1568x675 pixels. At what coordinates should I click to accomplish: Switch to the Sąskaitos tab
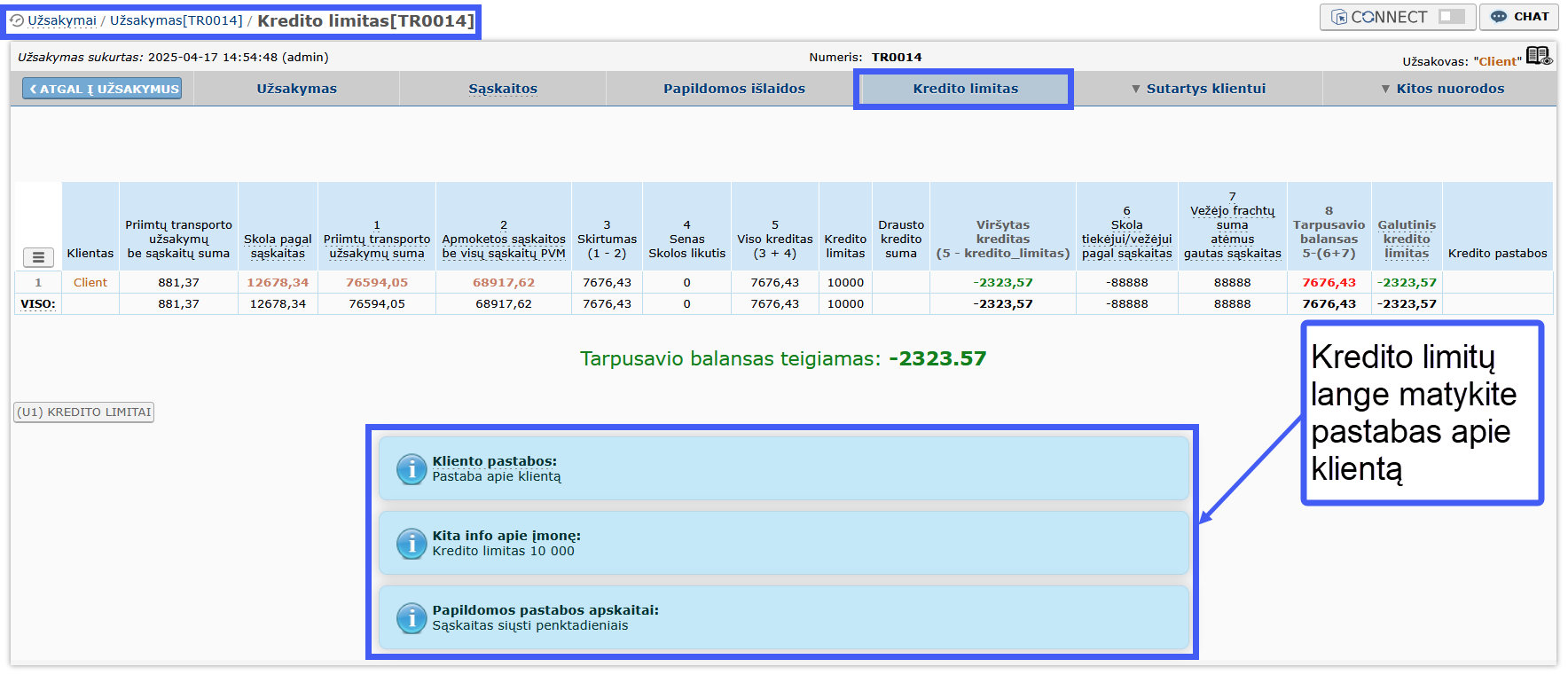tap(503, 89)
